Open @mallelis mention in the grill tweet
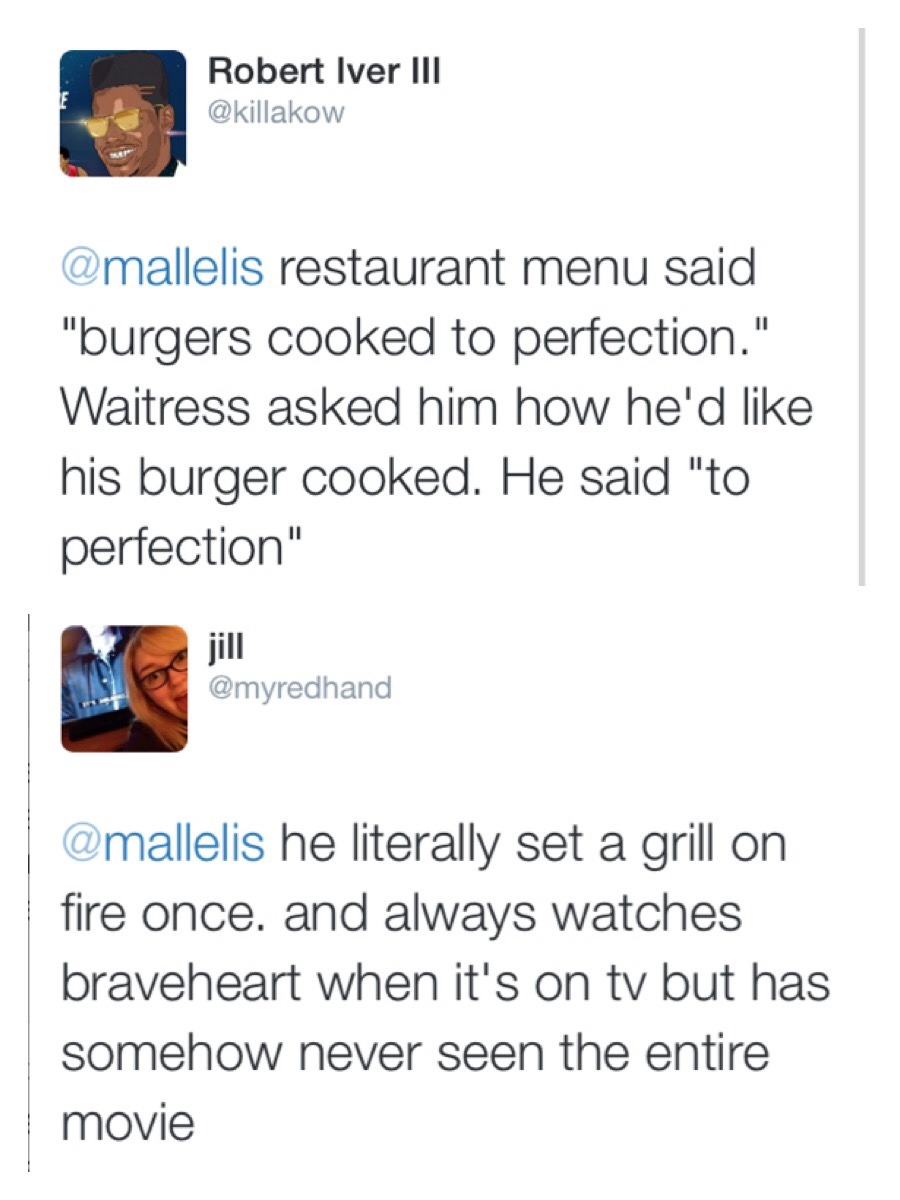This screenshot has height=1200, width=900. coord(163,843)
